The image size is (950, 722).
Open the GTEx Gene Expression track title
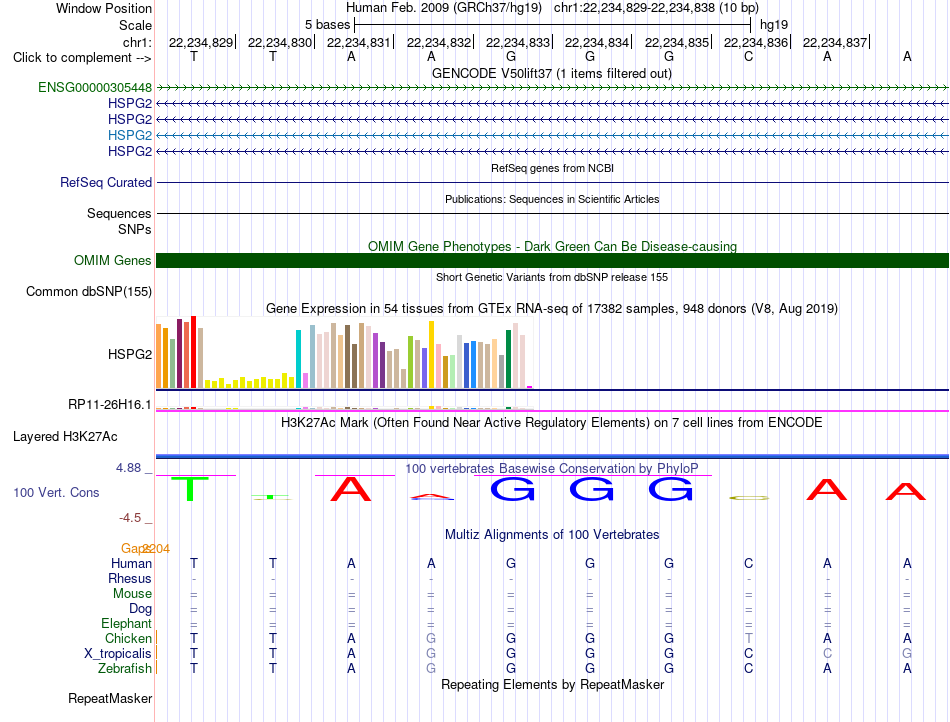coord(552,309)
